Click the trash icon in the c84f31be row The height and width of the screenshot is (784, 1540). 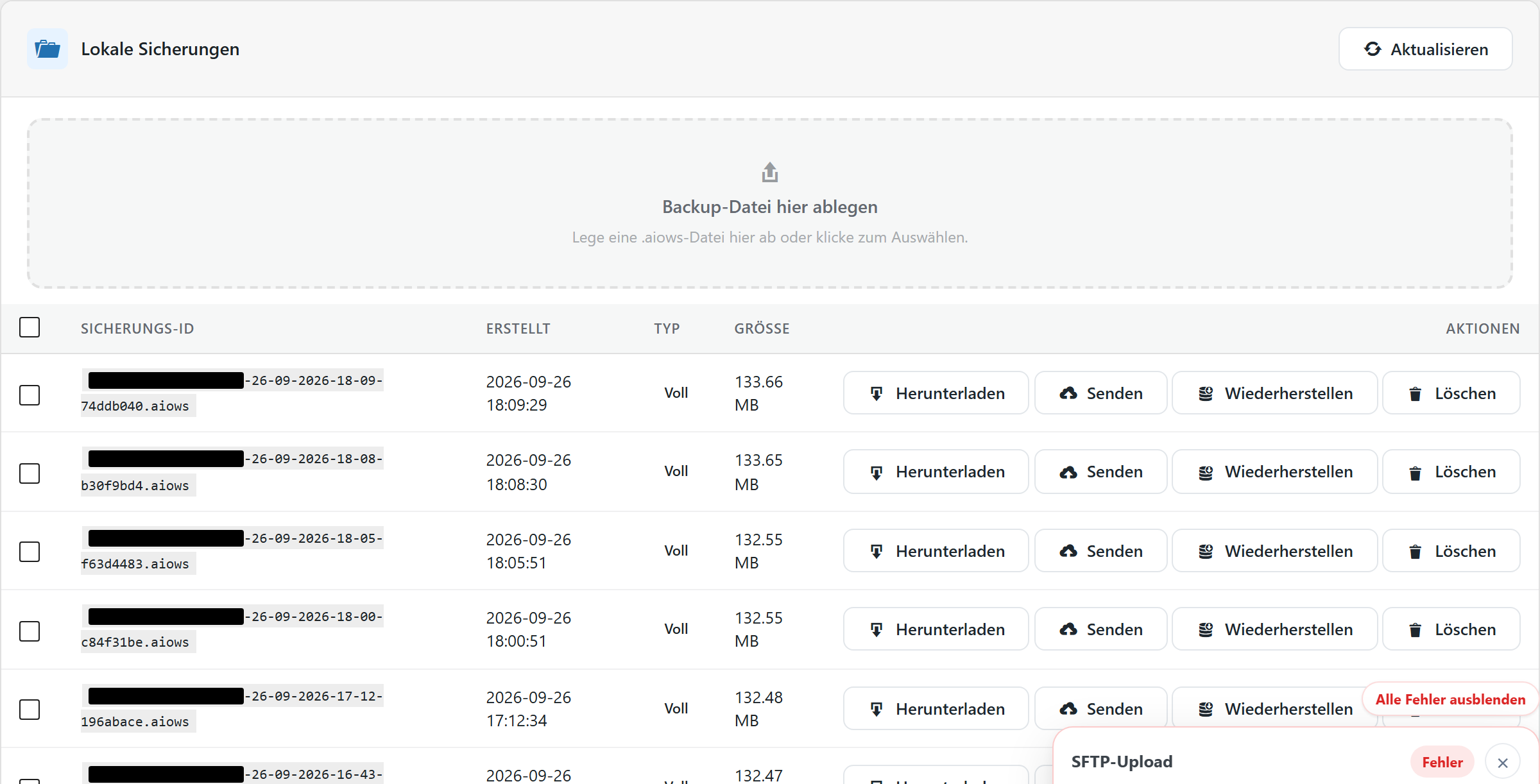point(1415,630)
